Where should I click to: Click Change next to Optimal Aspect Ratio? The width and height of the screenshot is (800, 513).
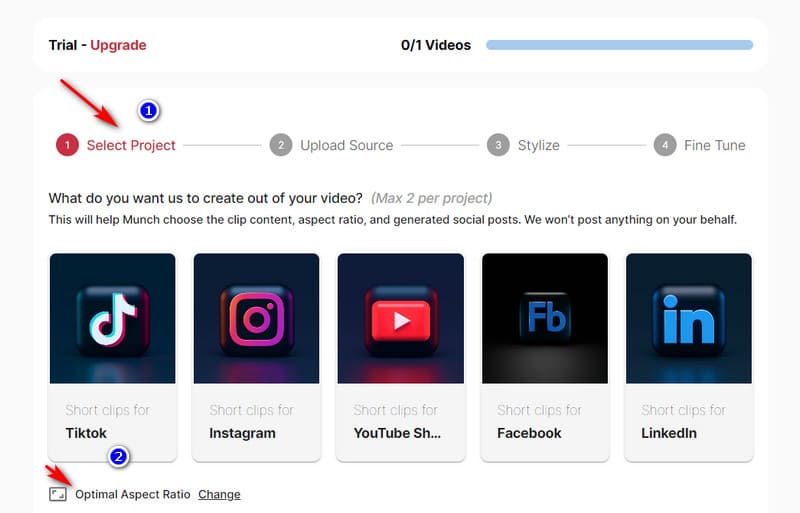click(219, 494)
